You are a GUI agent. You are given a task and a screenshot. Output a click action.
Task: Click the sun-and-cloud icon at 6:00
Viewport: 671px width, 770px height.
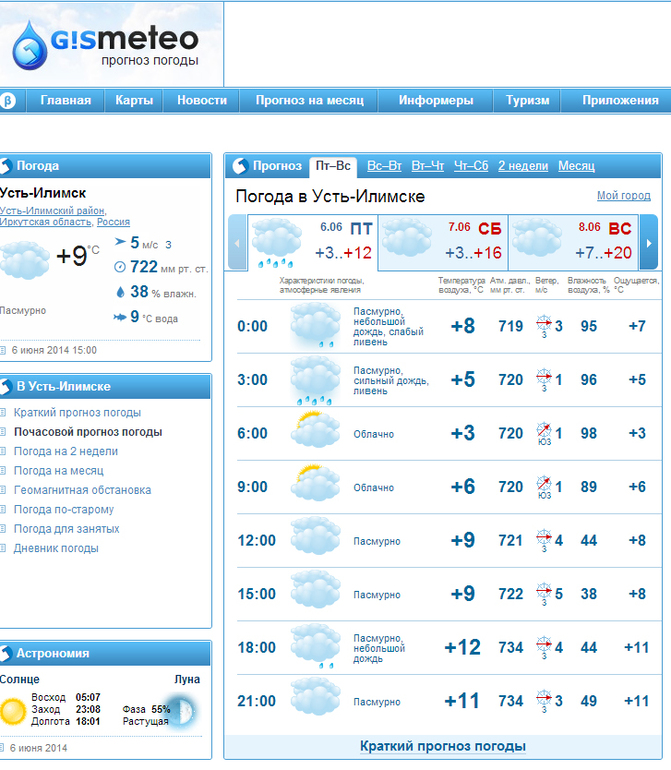tap(315, 430)
